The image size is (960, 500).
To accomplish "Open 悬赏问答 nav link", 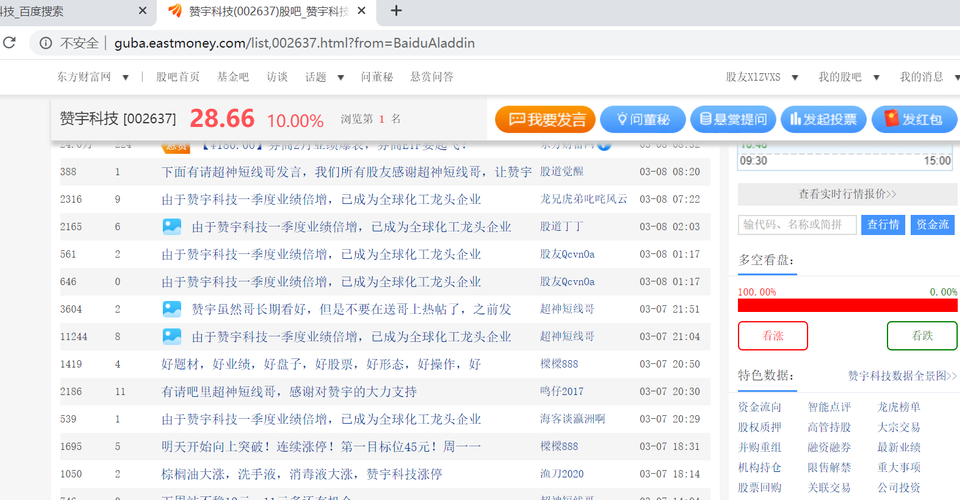I will point(432,76).
